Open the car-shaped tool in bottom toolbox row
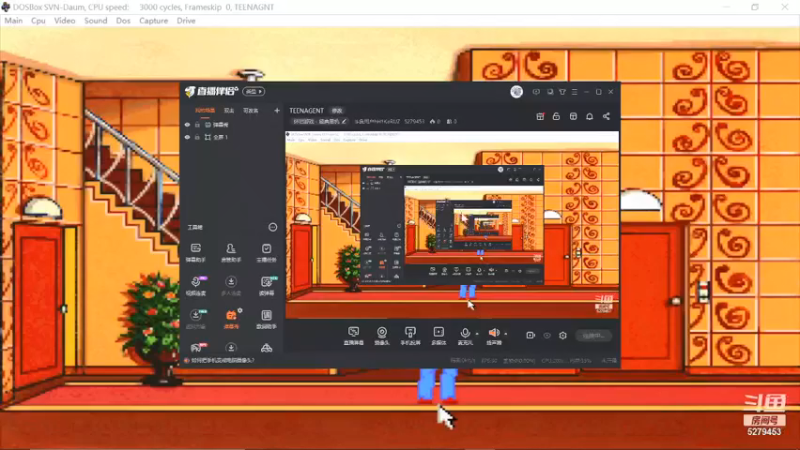 (x=266, y=348)
